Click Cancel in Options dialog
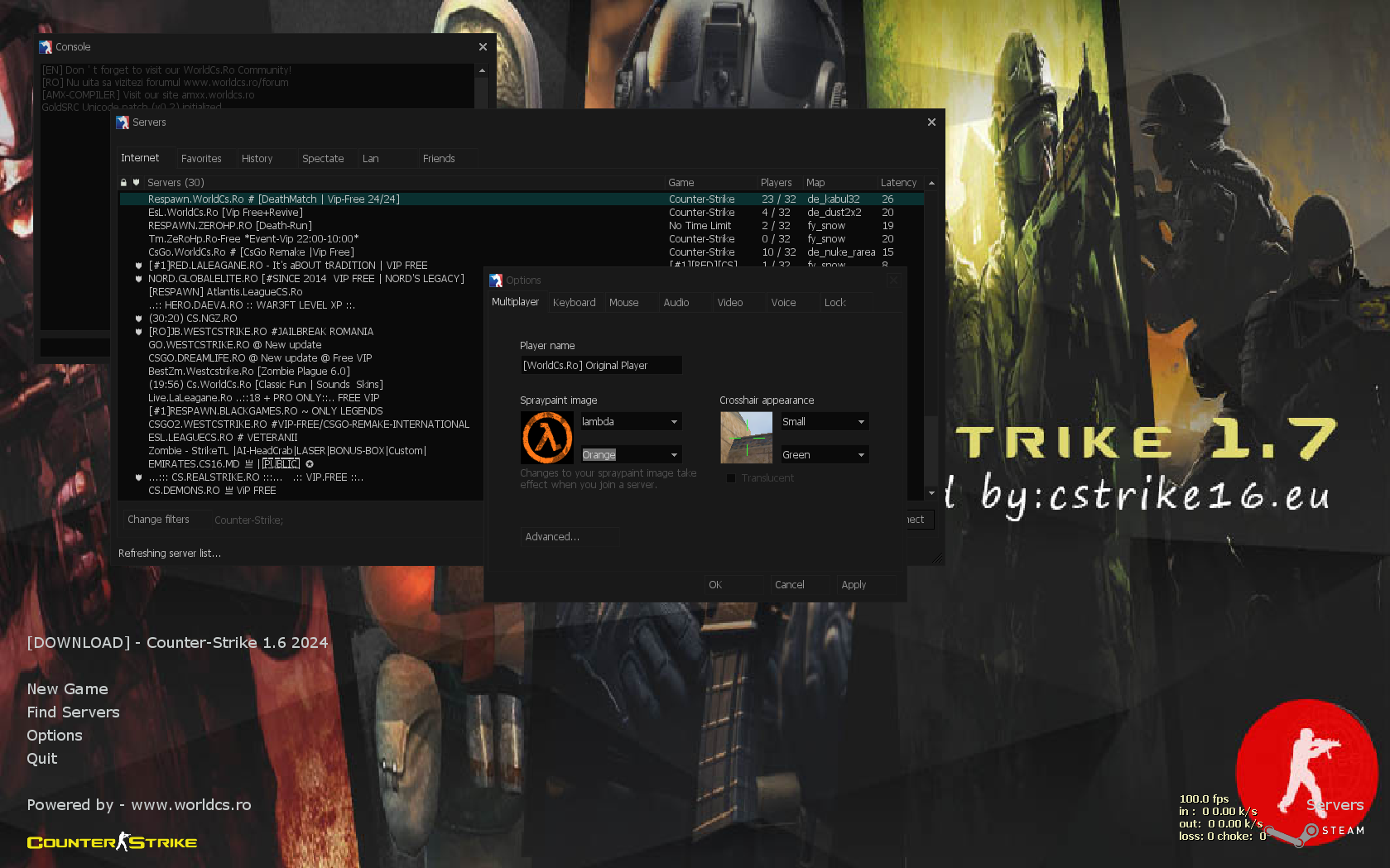Image resolution: width=1390 pixels, height=868 pixels. pyautogui.click(x=801, y=585)
